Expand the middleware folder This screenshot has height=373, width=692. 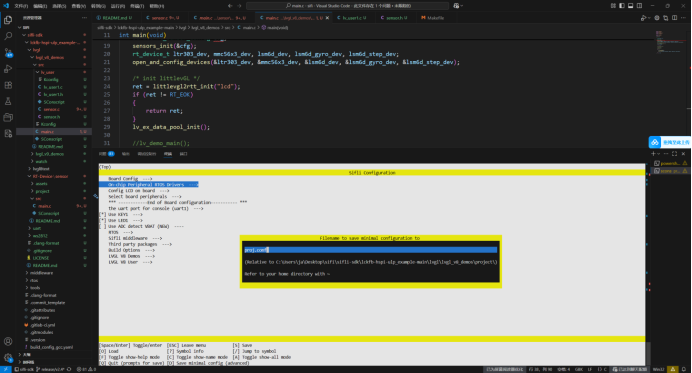[x=41, y=273]
